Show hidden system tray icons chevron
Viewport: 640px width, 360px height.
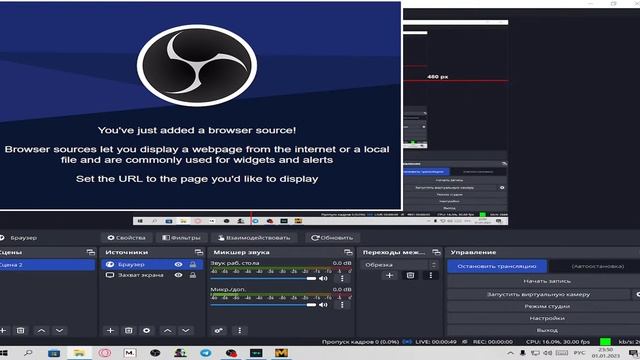coord(510,353)
